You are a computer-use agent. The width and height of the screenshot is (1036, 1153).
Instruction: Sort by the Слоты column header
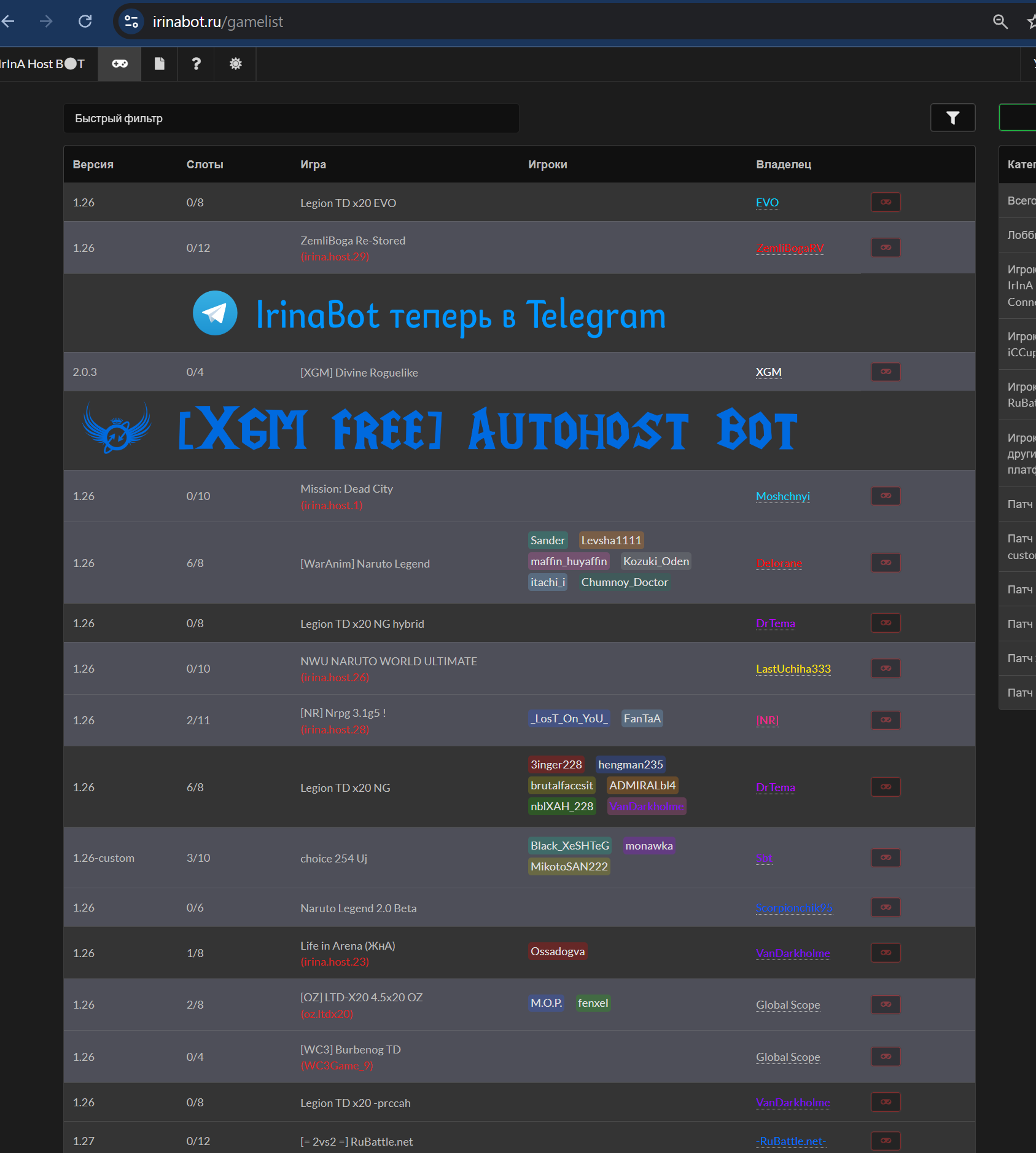click(204, 165)
